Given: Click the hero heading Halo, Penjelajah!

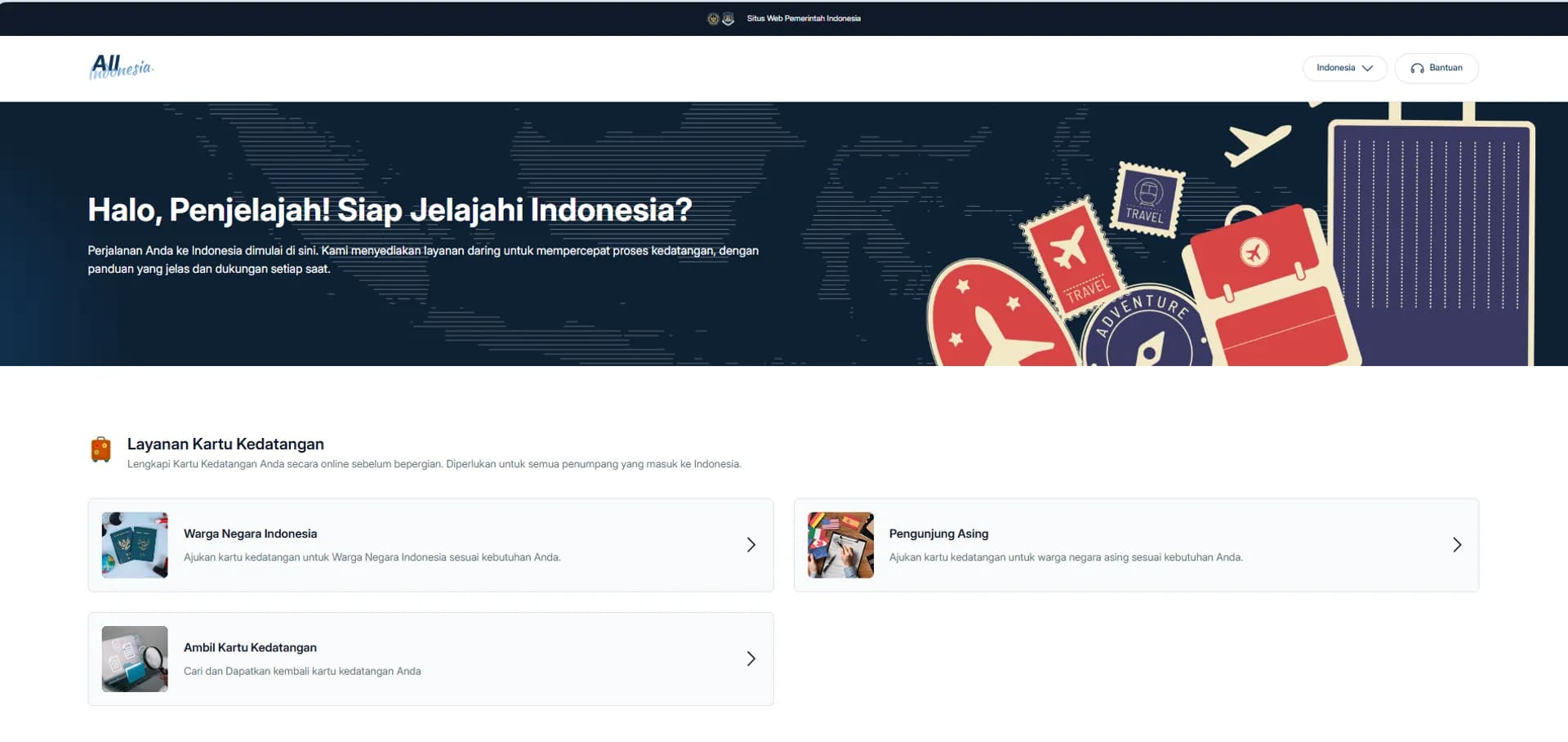Looking at the screenshot, I should [x=390, y=210].
